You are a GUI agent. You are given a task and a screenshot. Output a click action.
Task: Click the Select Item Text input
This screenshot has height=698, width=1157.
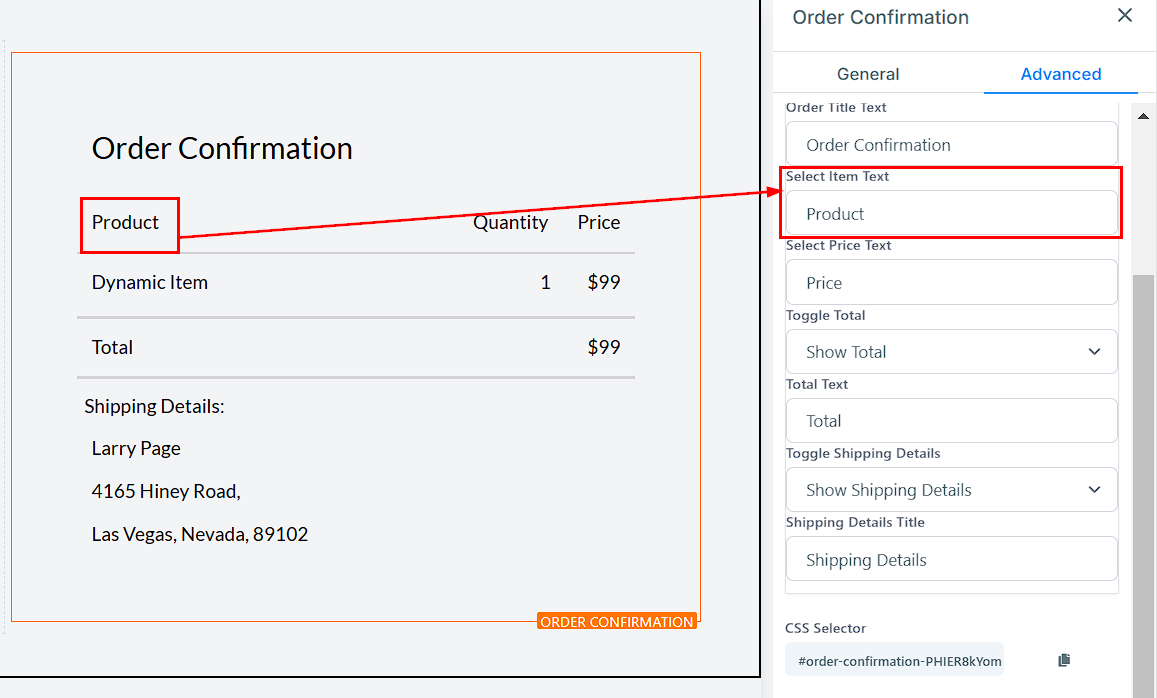pyautogui.click(x=951, y=214)
